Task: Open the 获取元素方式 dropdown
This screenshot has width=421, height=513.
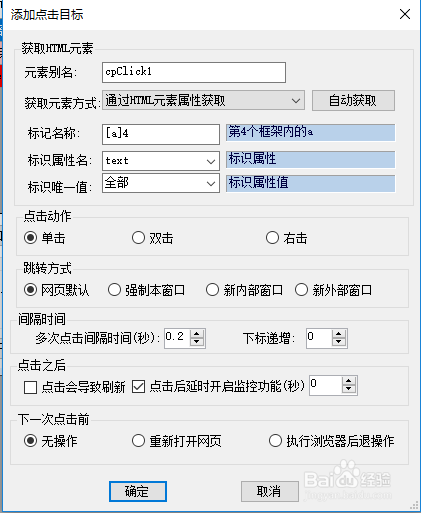Action: click(203, 100)
